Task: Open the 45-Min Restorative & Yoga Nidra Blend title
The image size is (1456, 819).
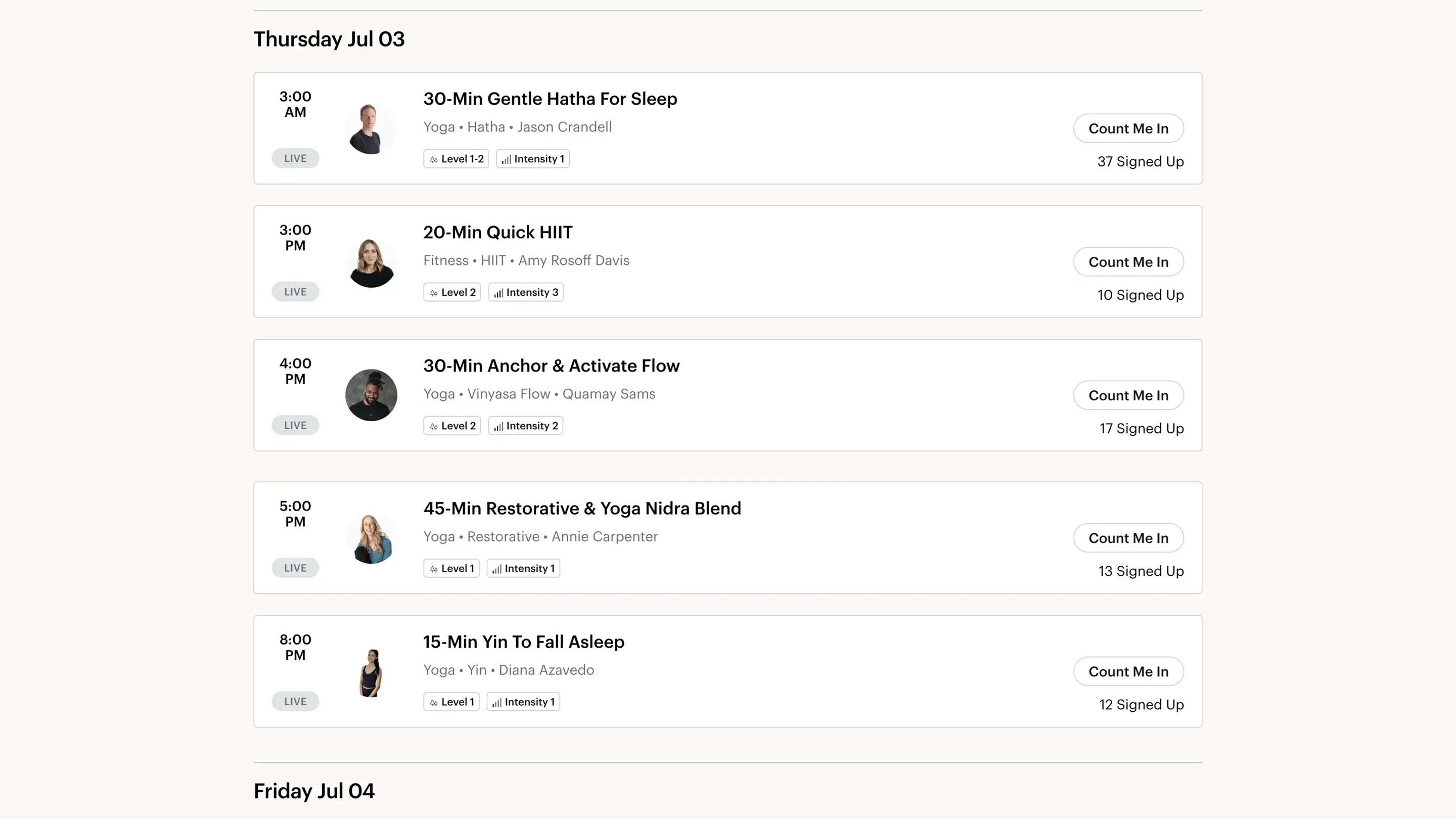Action: [x=581, y=509]
